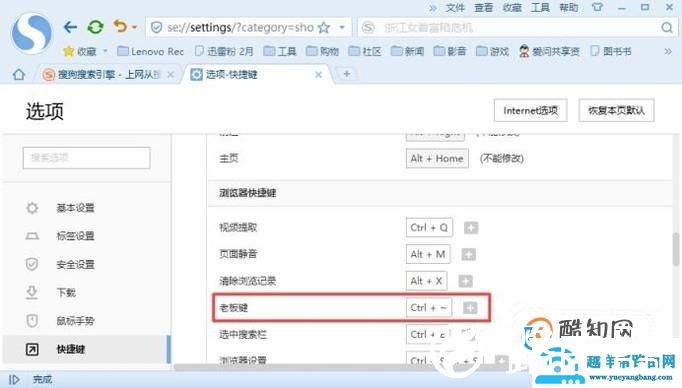Screen dimensions: 682x388
Task: Click the search engine icon in search box
Action: 368,28
